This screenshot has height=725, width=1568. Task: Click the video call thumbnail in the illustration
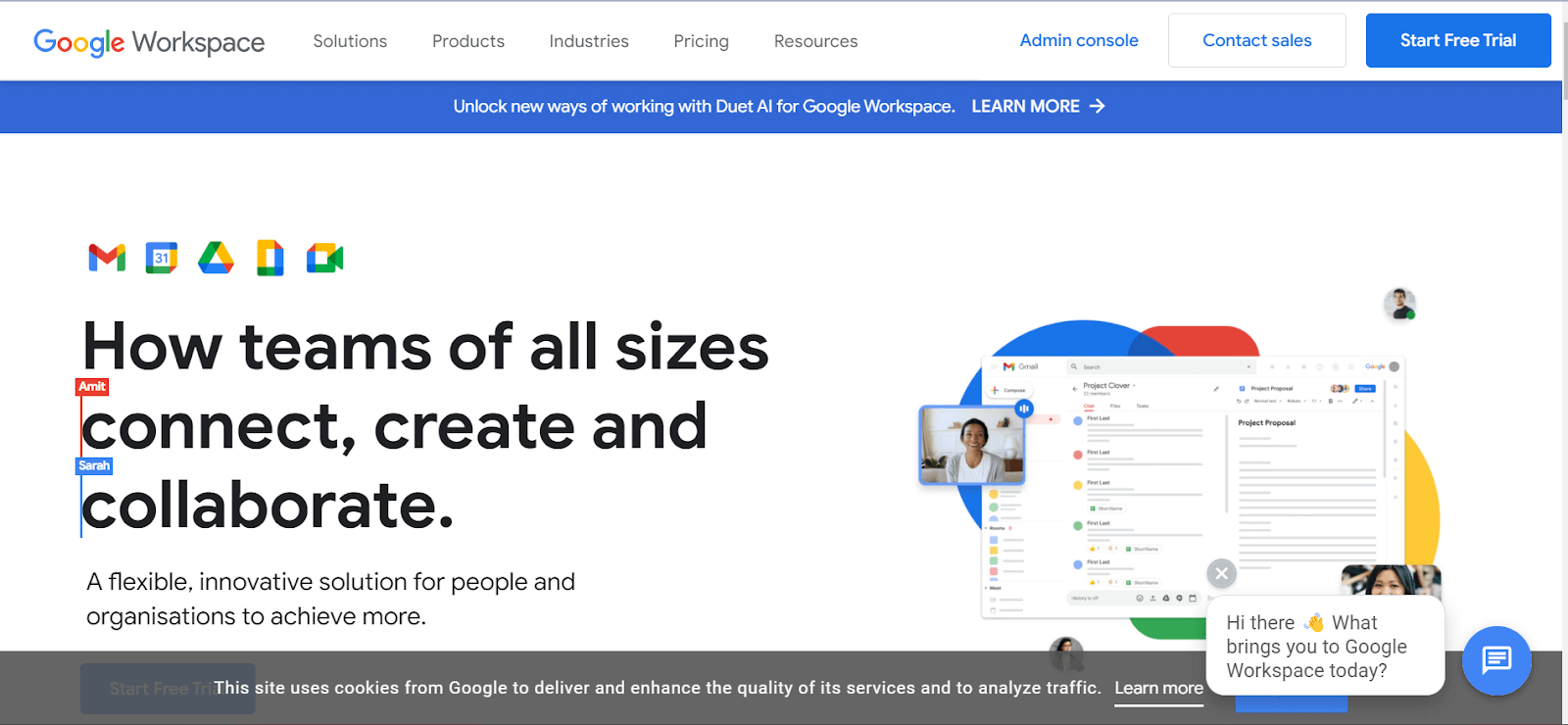972,446
